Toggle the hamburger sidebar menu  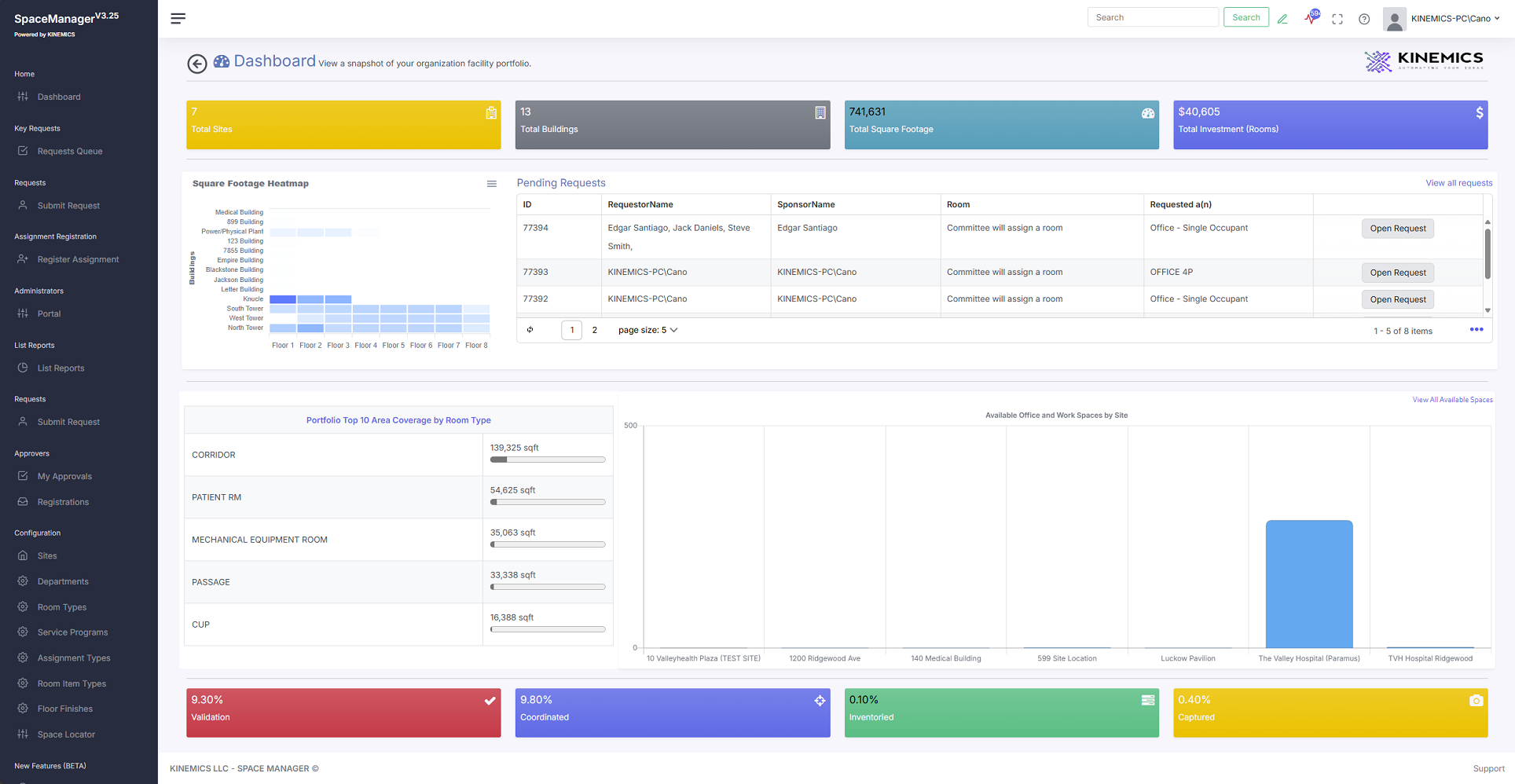(x=178, y=18)
